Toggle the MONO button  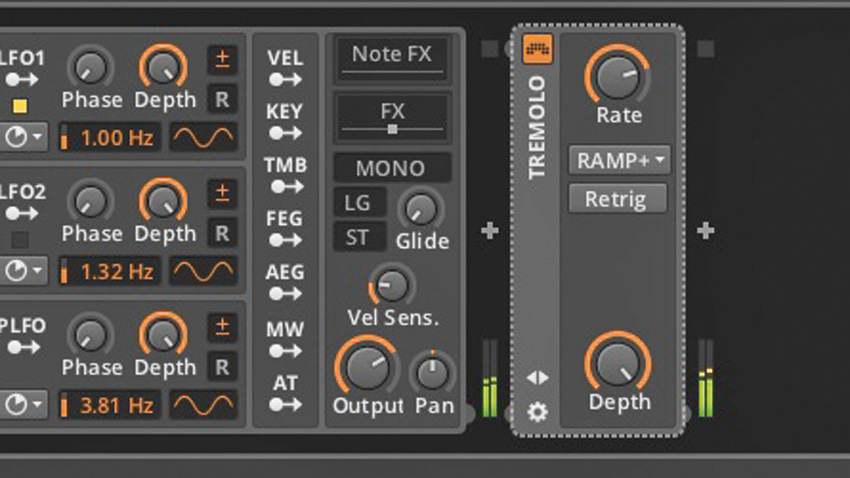(x=392, y=168)
